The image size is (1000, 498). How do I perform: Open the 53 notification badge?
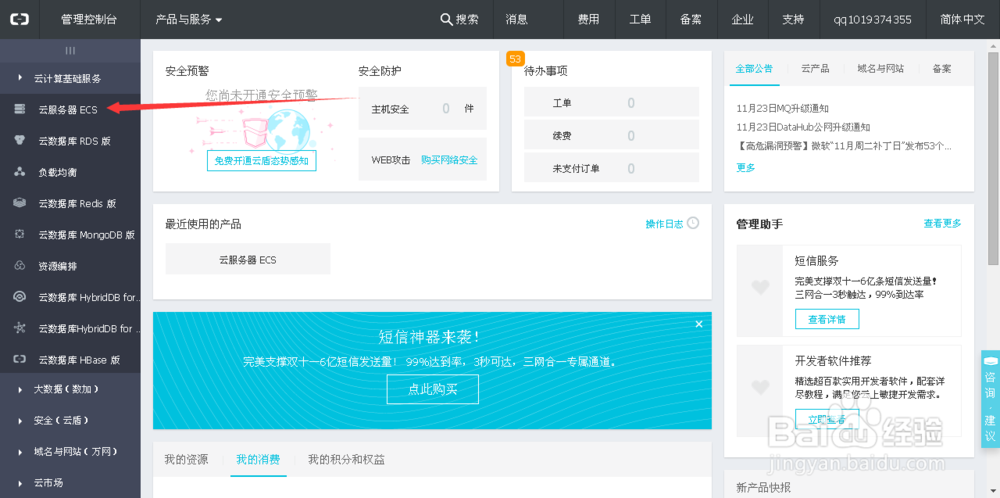[515, 59]
